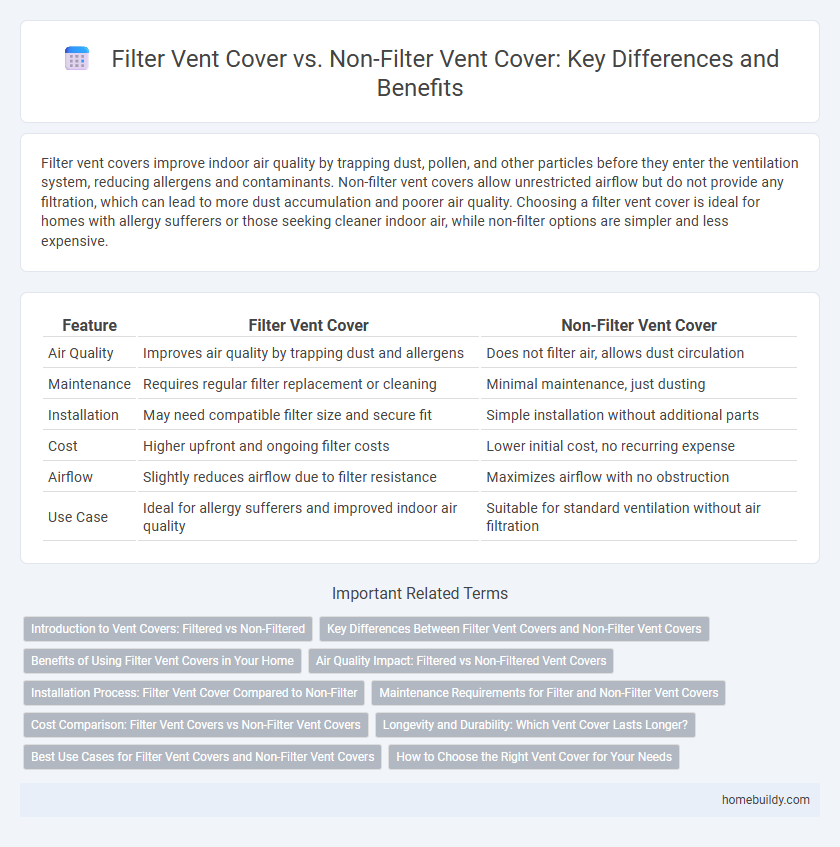Open 'Maintenance Requirements for Filter and Non-Filter Vent Covers'
This screenshot has height=847, width=840.
548,693
